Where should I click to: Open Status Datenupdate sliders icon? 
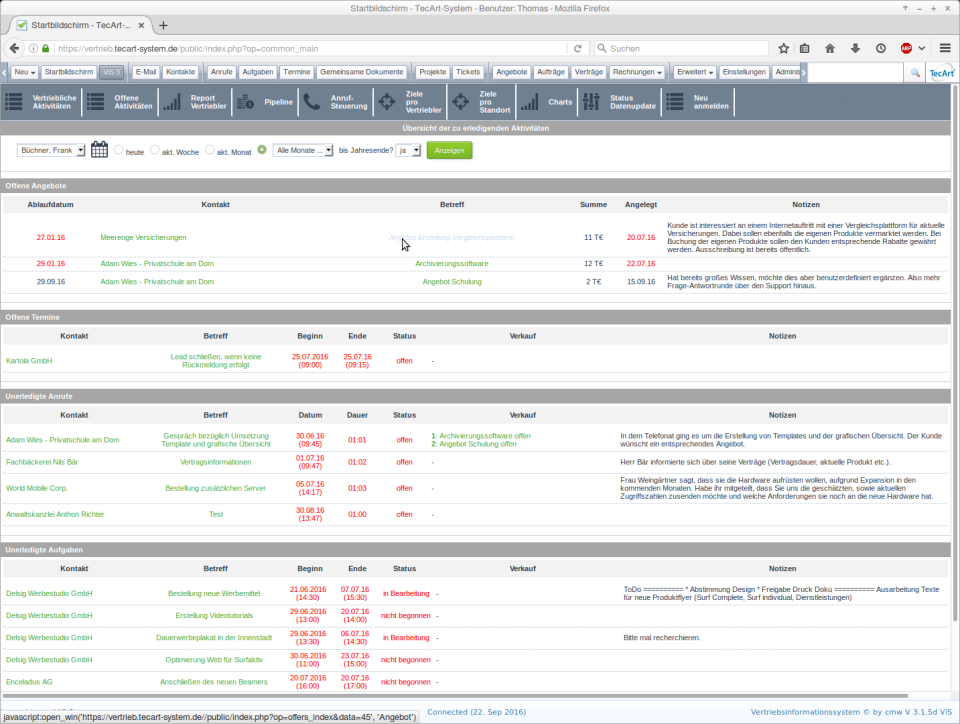[x=591, y=102]
